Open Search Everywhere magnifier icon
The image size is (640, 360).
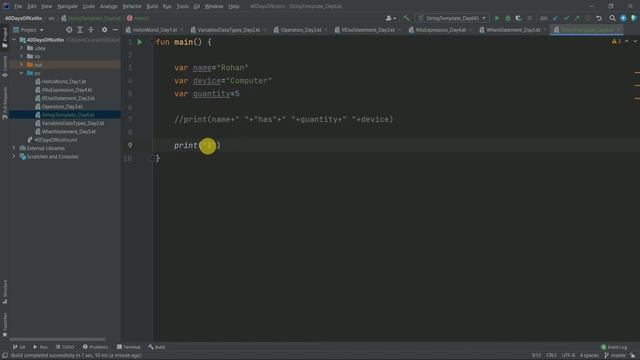[612, 18]
